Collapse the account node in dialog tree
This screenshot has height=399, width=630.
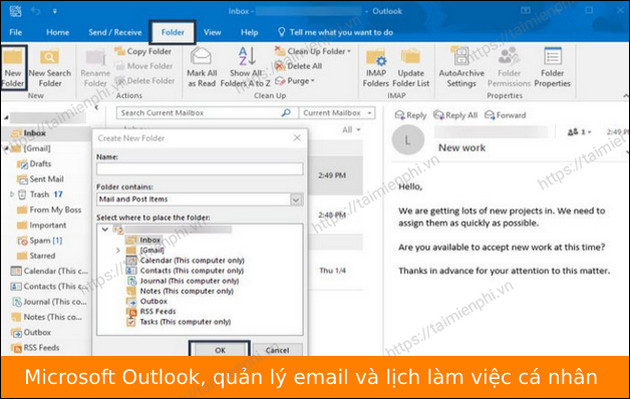pyautogui.click(x=105, y=229)
